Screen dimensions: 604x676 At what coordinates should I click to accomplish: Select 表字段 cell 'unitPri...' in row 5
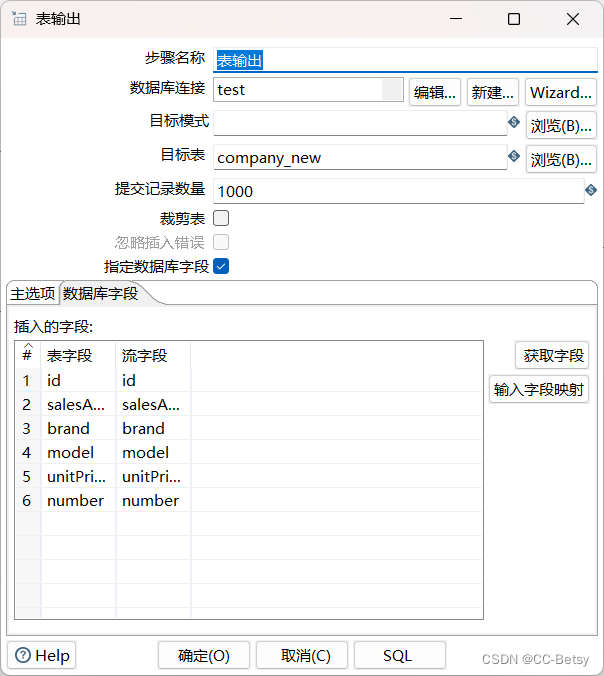click(78, 476)
